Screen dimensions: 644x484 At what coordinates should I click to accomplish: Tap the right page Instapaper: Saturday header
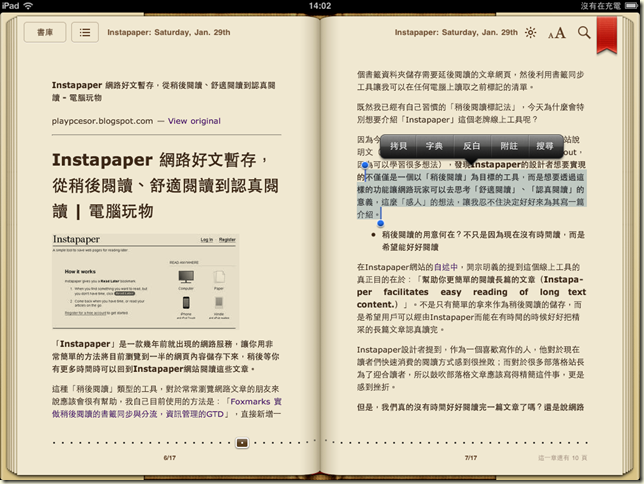click(456, 32)
